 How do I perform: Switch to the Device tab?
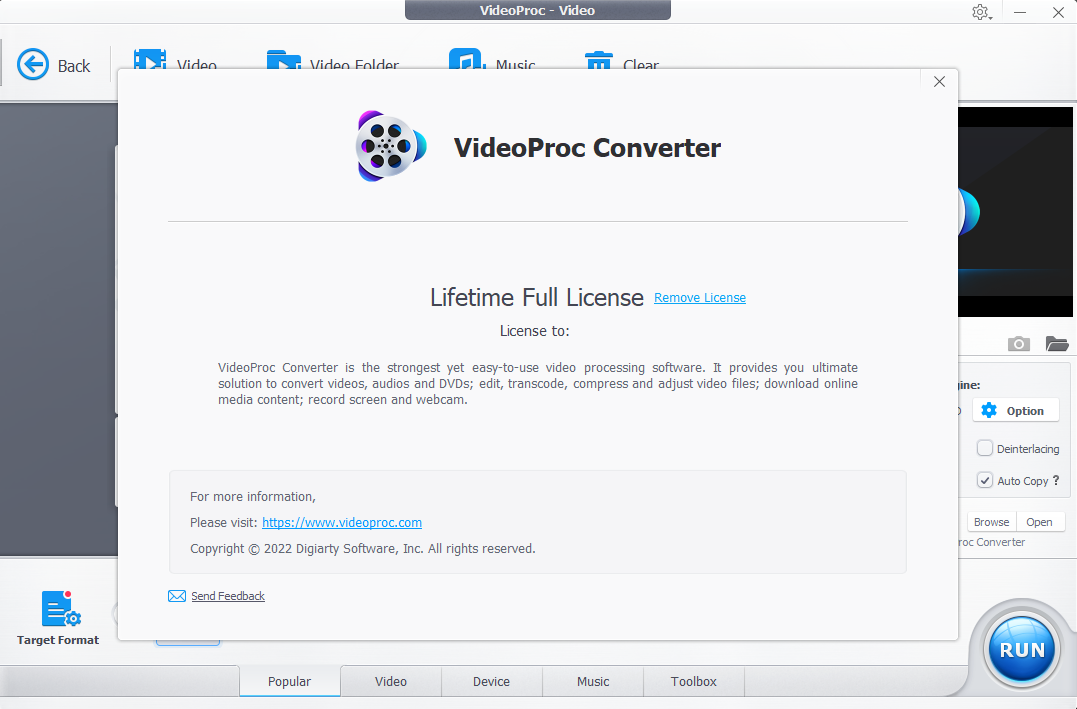point(491,682)
